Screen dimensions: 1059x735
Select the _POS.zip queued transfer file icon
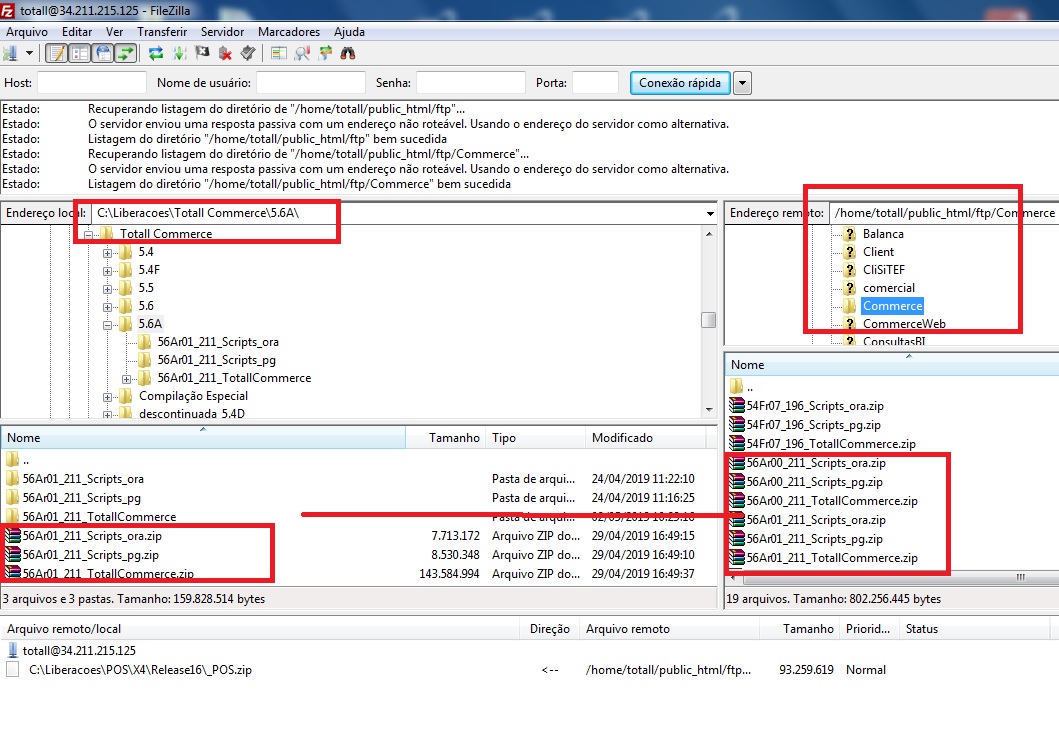[x=13, y=669]
